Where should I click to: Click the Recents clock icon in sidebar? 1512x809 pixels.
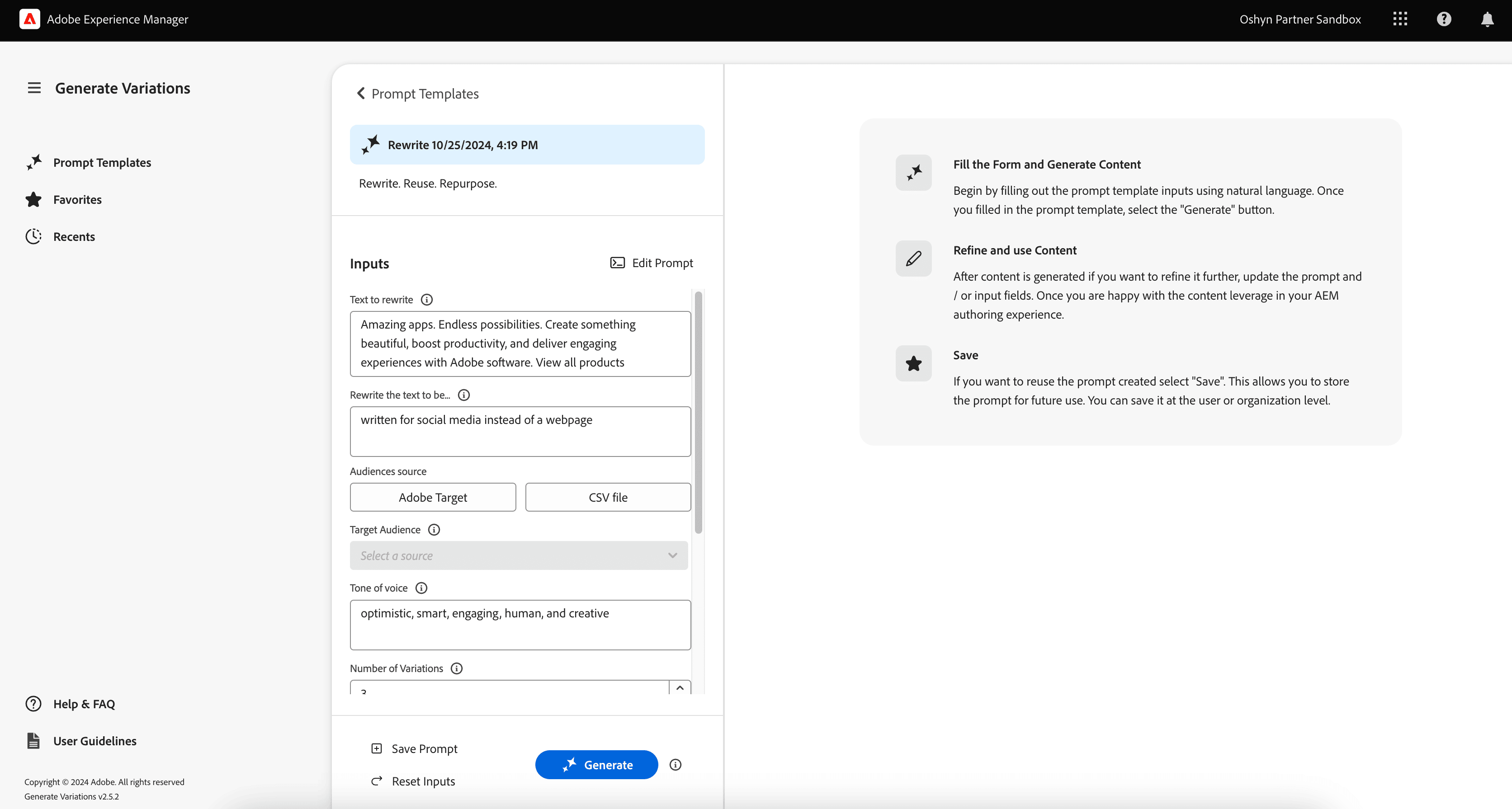[33, 236]
